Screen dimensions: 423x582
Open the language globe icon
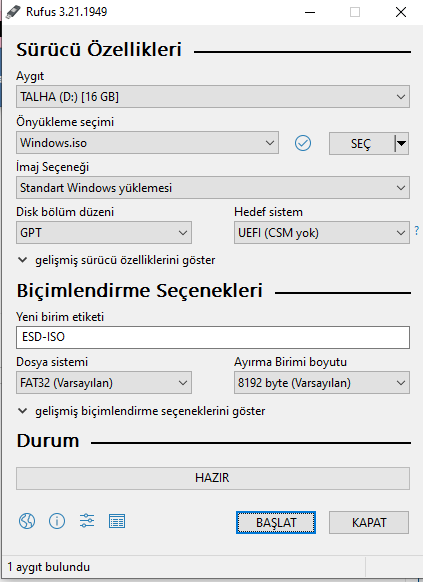(27, 521)
